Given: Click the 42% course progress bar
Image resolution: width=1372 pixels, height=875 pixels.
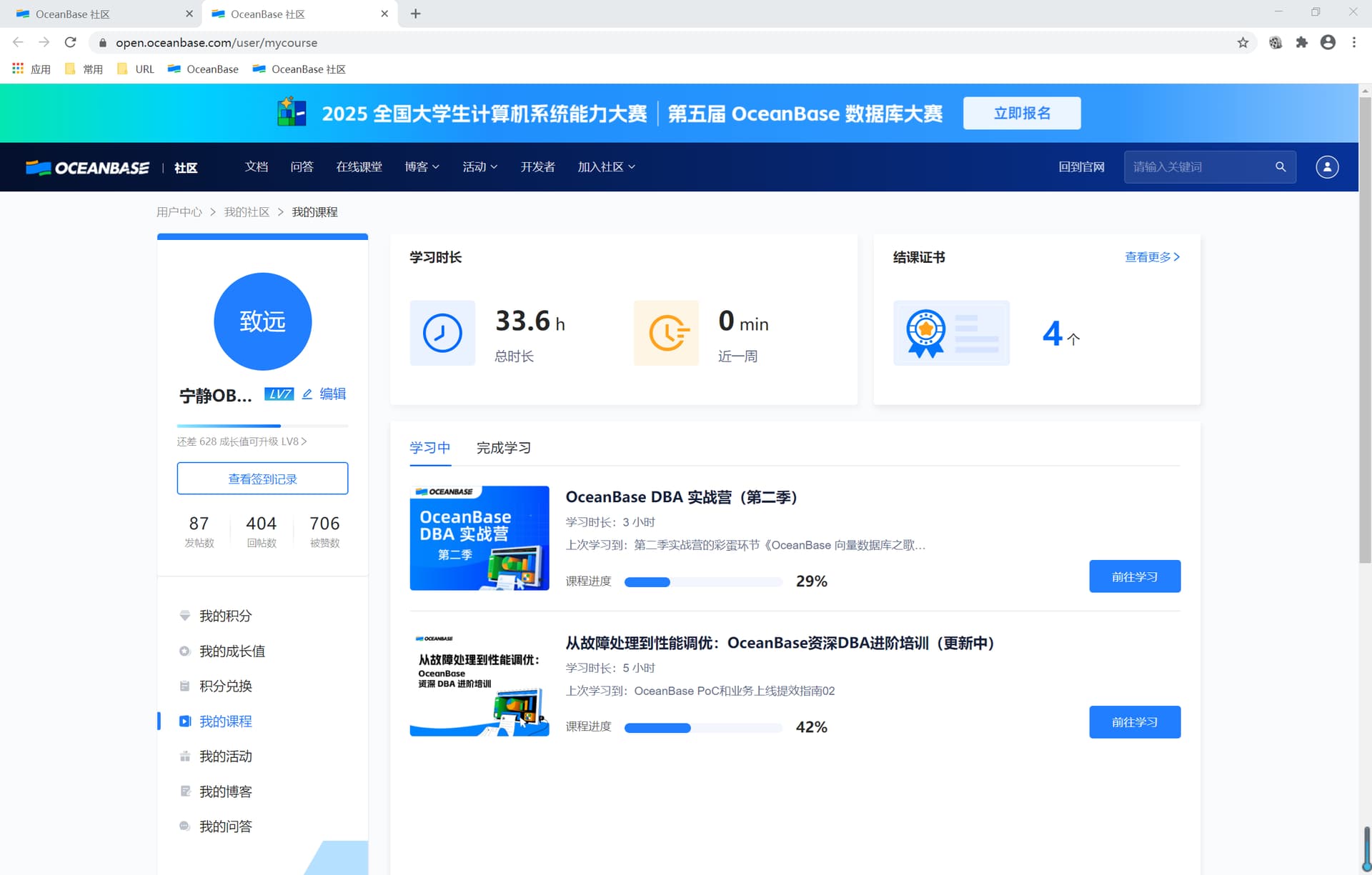Looking at the screenshot, I should (x=703, y=728).
